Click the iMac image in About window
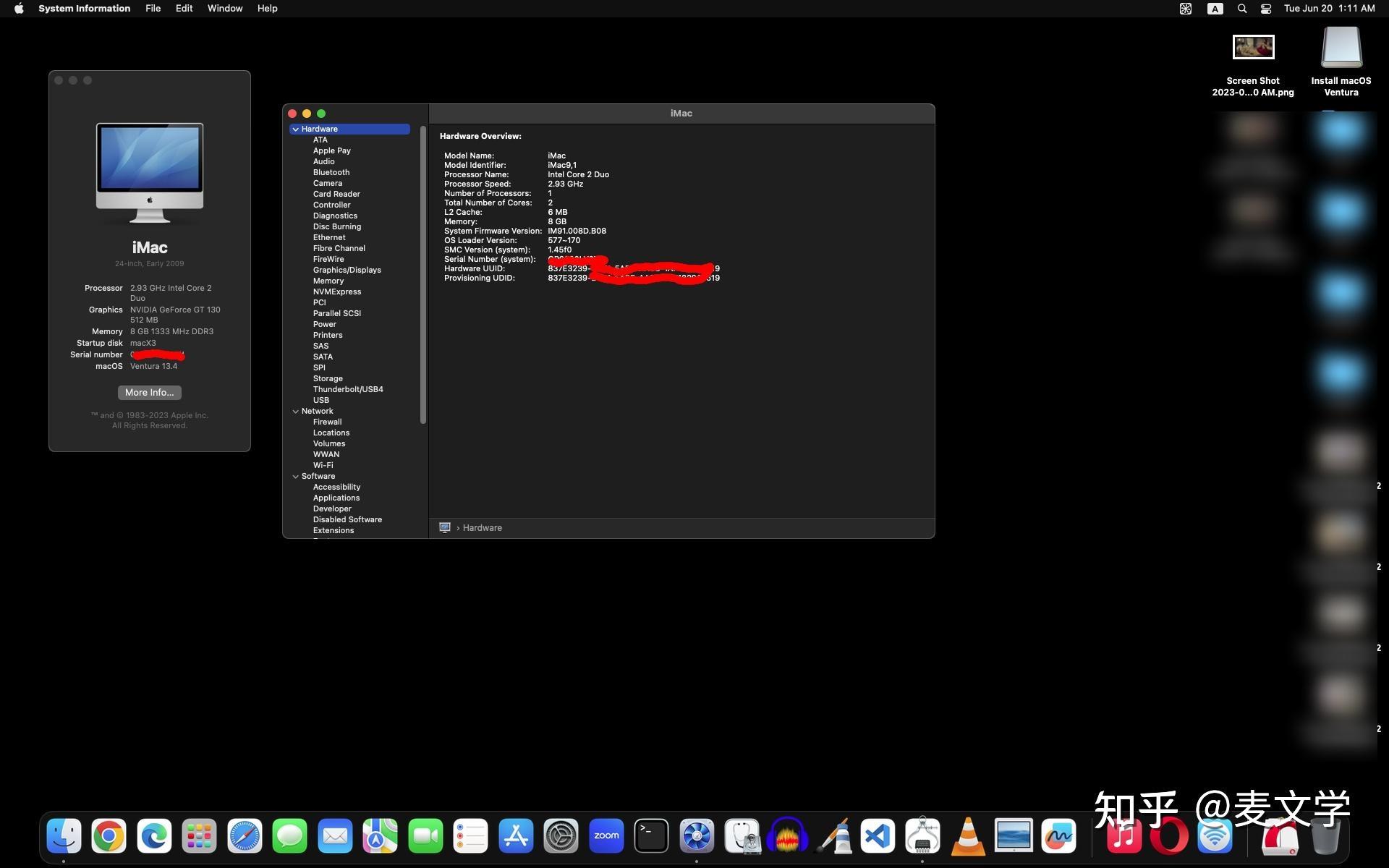 tap(150, 174)
